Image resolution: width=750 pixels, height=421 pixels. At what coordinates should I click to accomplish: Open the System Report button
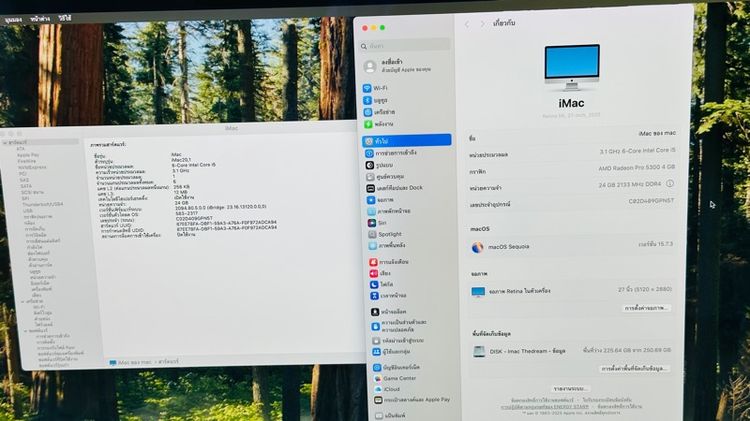571,388
